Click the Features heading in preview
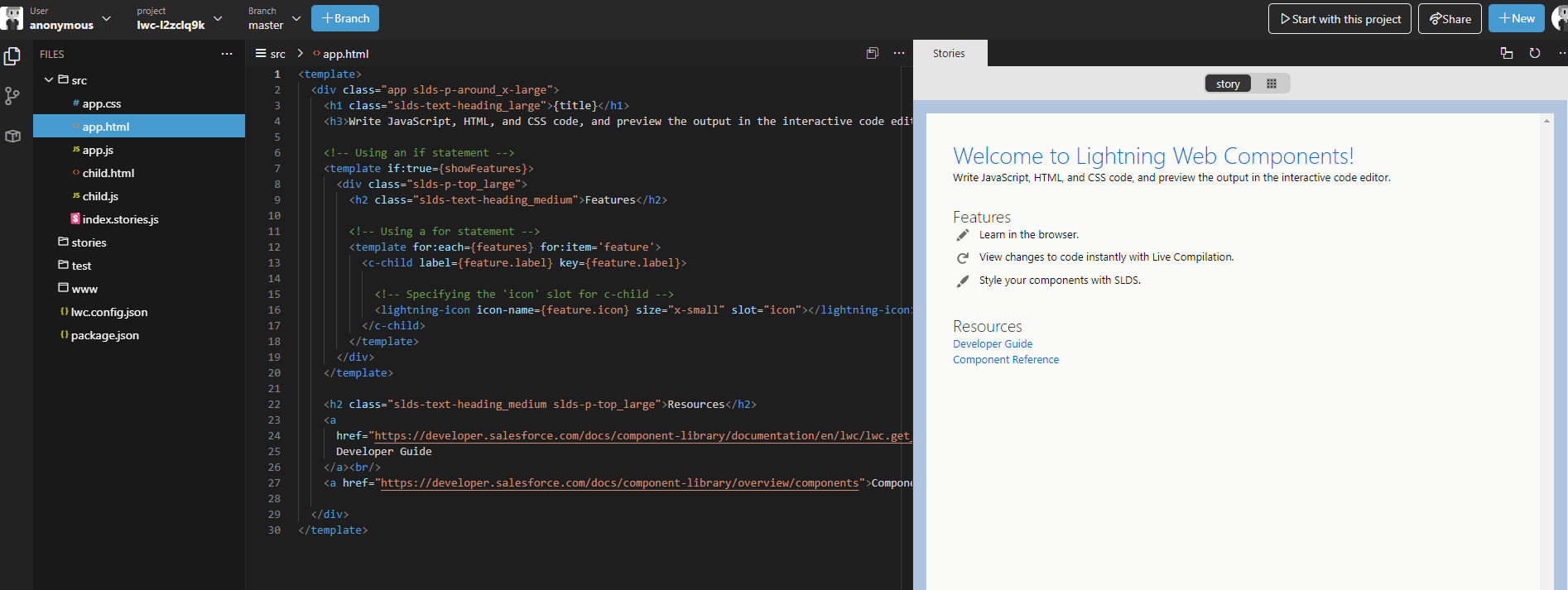 [982, 217]
